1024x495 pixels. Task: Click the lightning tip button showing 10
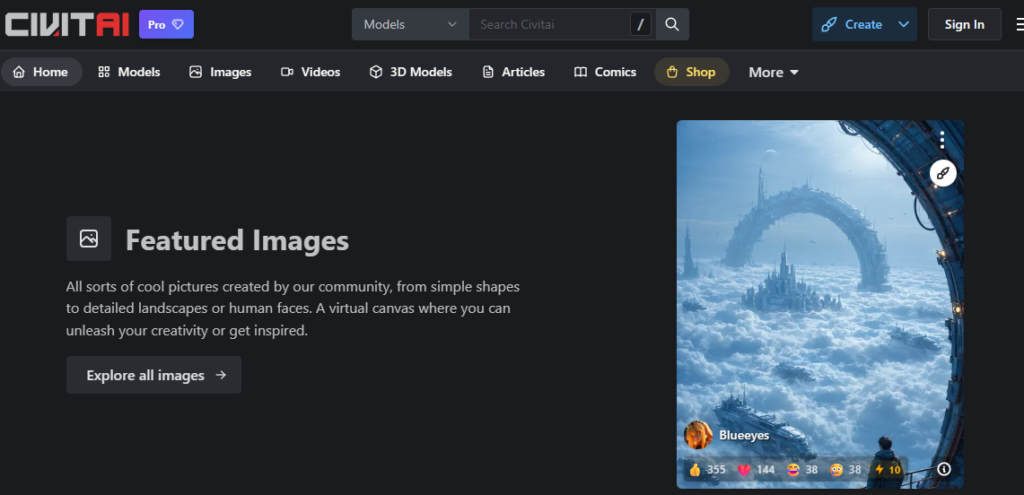(x=888, y=470)
